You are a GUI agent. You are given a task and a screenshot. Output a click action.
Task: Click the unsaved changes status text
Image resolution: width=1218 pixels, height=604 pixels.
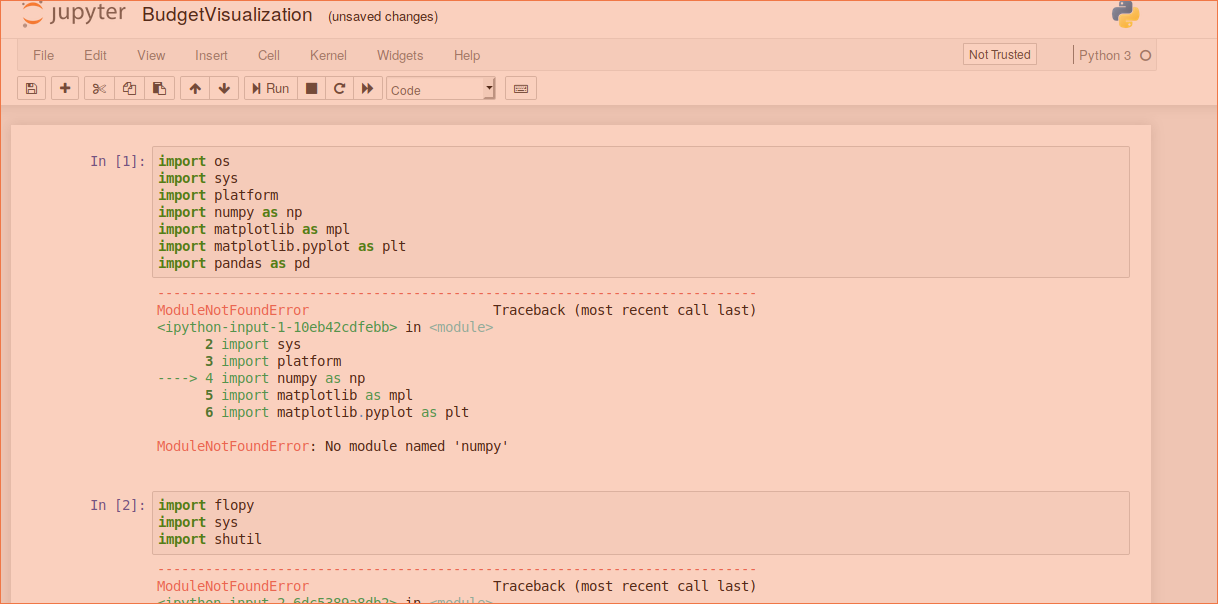point(383,16)
